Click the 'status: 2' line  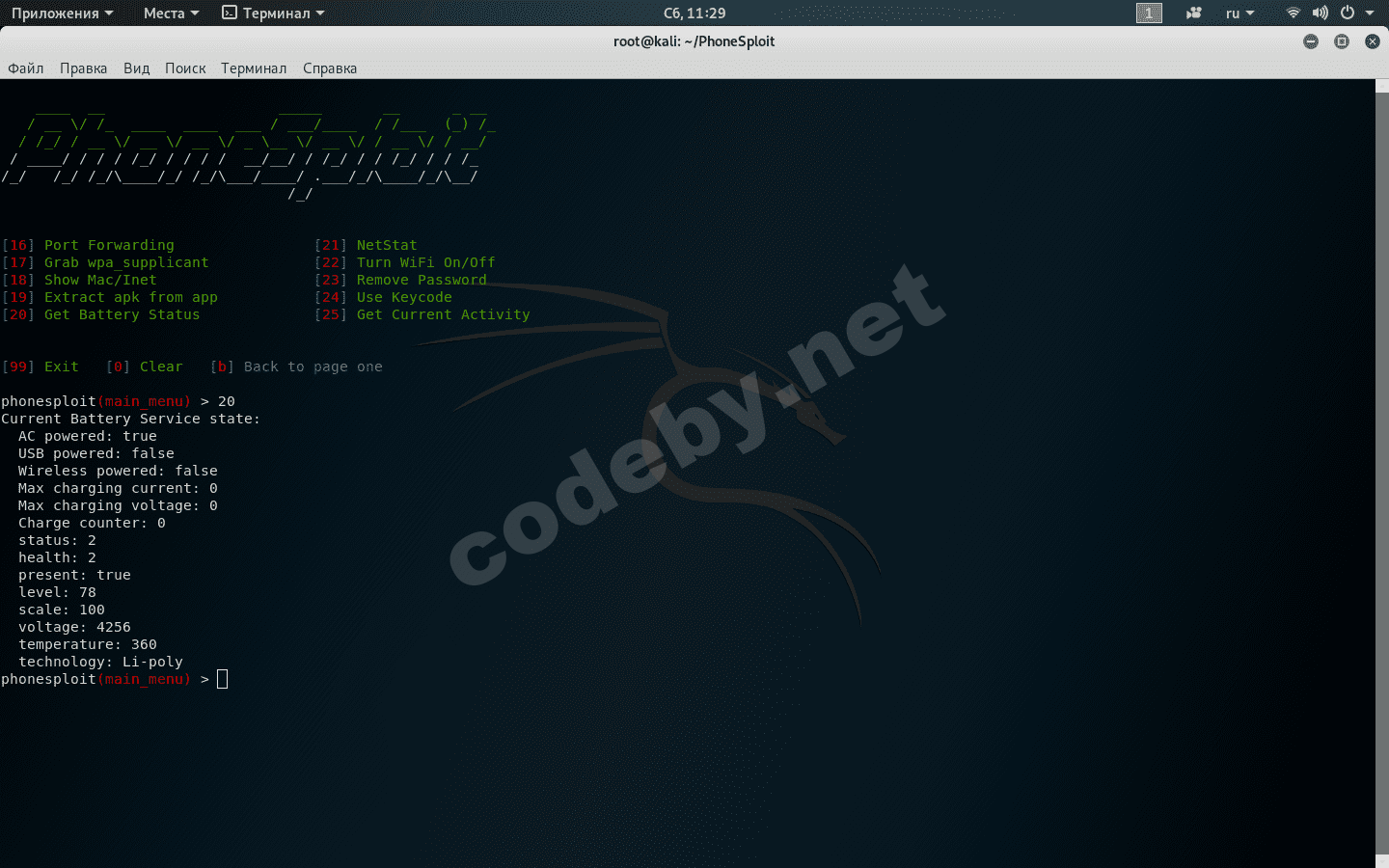57,540
